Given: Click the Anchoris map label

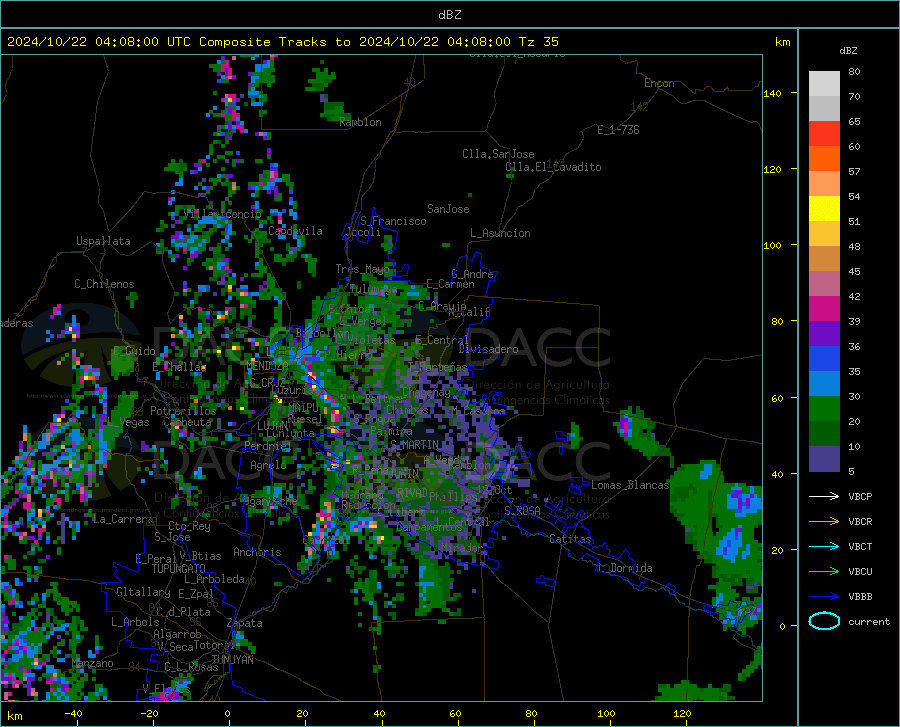Looking at the screenshot, I should point(257,552).
